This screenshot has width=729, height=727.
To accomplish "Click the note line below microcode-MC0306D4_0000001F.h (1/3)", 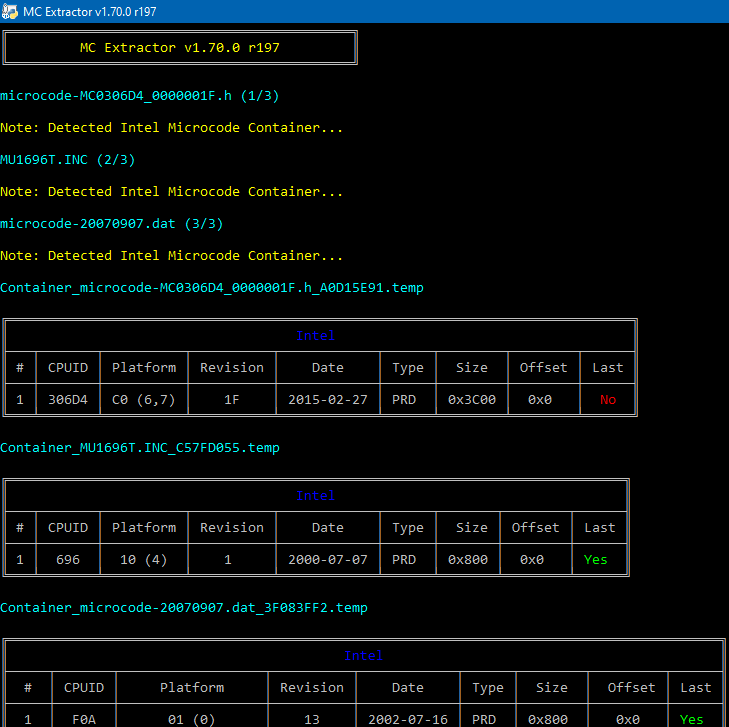I will tap(172, 128).
